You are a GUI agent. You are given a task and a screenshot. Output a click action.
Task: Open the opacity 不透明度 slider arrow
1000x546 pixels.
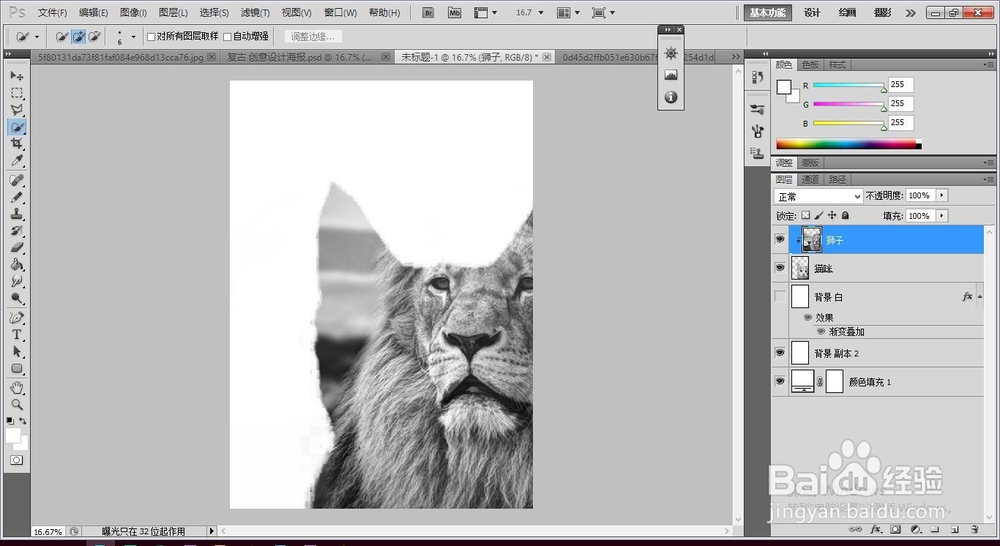942,196
